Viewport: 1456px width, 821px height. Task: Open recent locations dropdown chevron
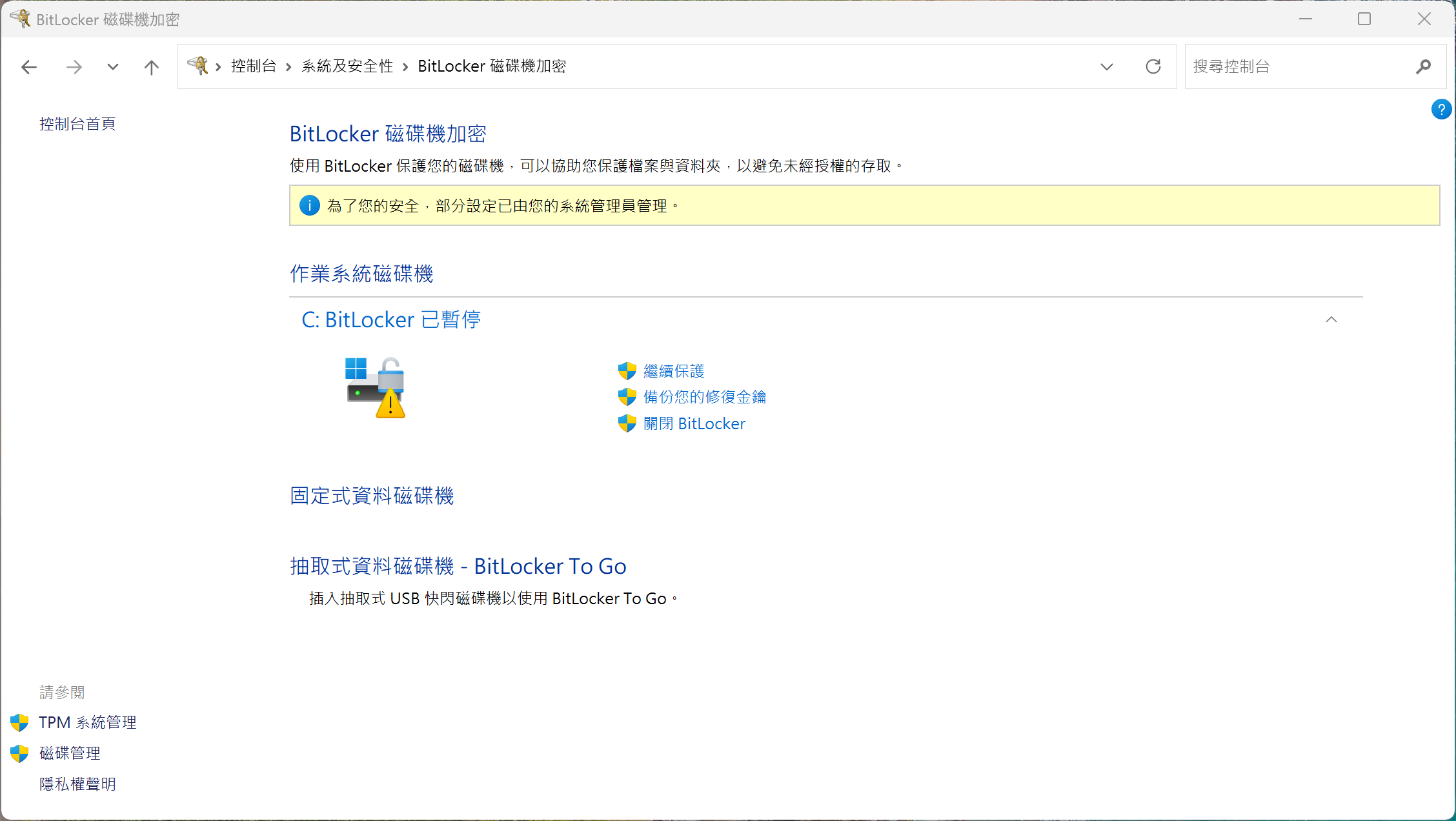112,66
